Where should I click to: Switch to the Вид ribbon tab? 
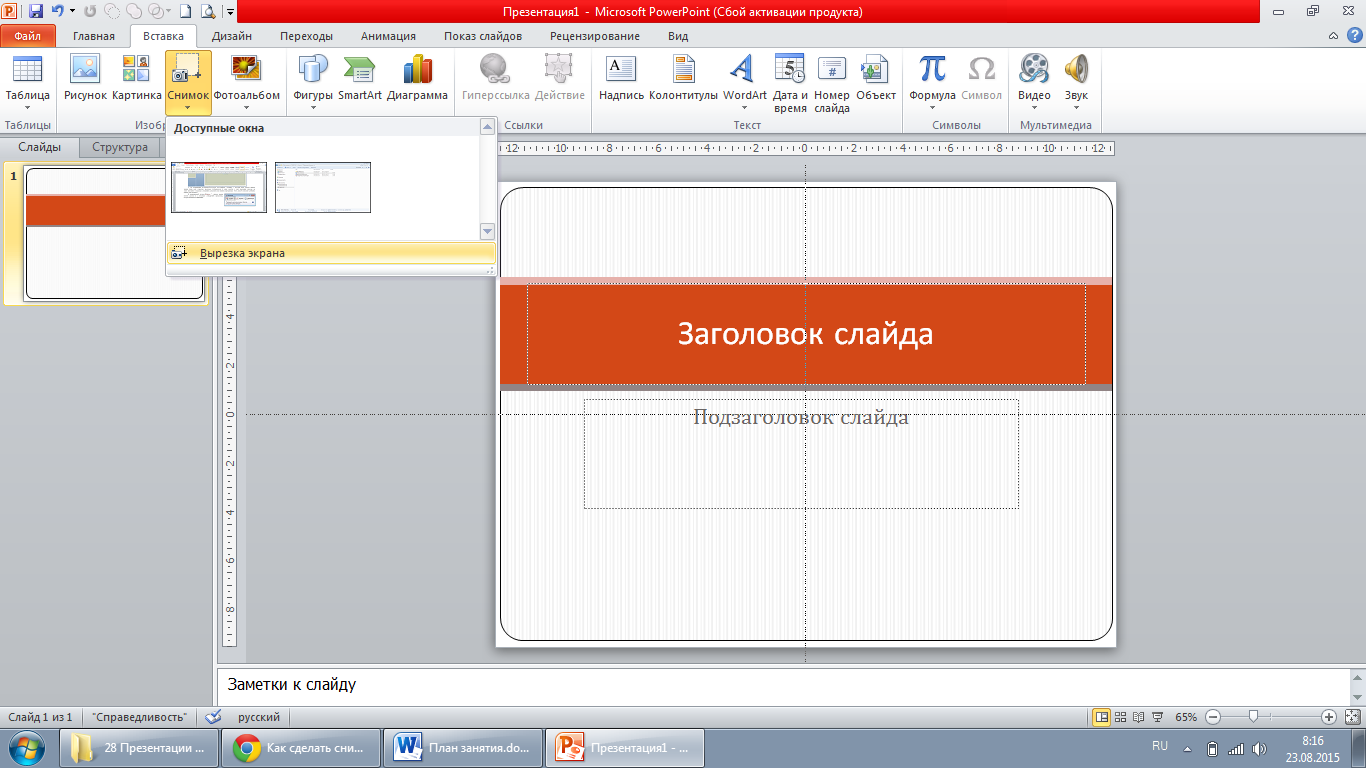tap(678, 36)
